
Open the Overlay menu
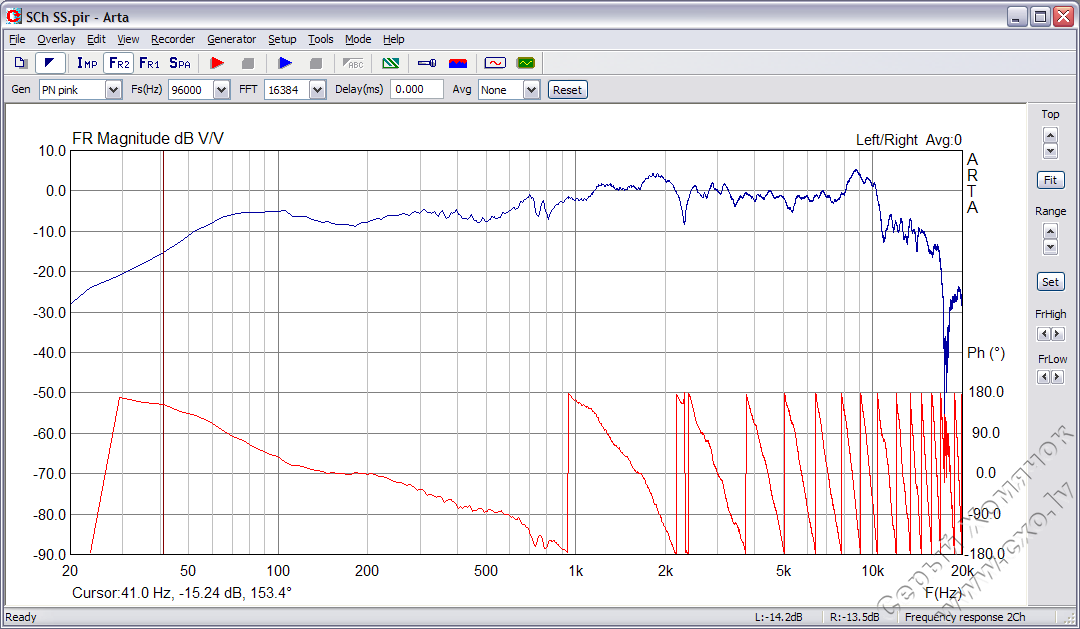click(x=56, y=39)
